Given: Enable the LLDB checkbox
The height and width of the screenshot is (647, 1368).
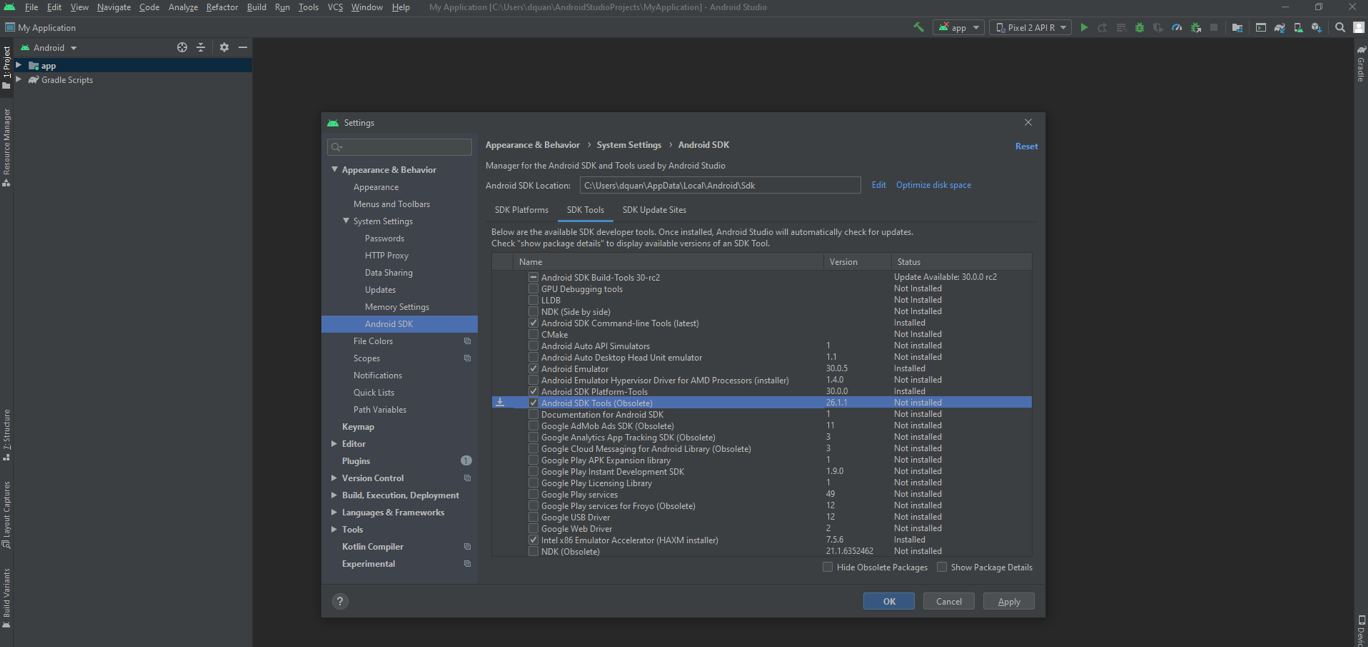Looking at the screenshot, I should coord(533,300).
